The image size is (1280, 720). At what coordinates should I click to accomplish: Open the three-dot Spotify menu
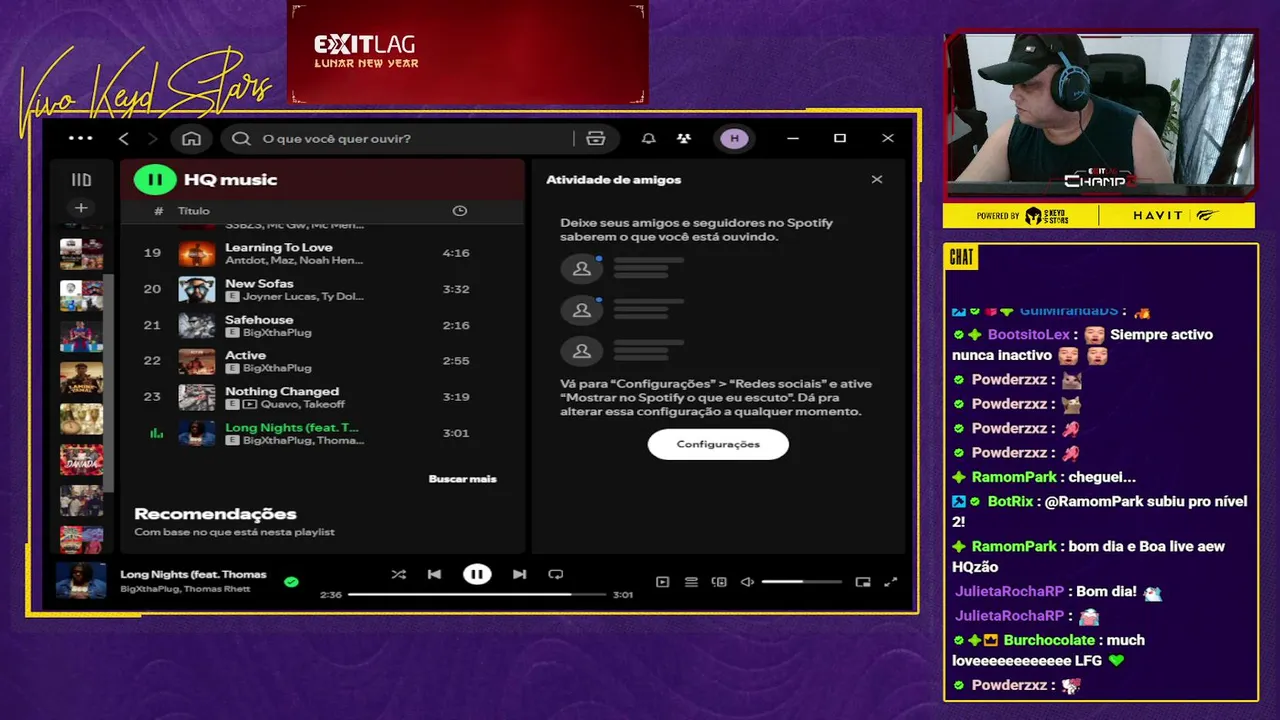pyautogui.click(x=80, y=138)
